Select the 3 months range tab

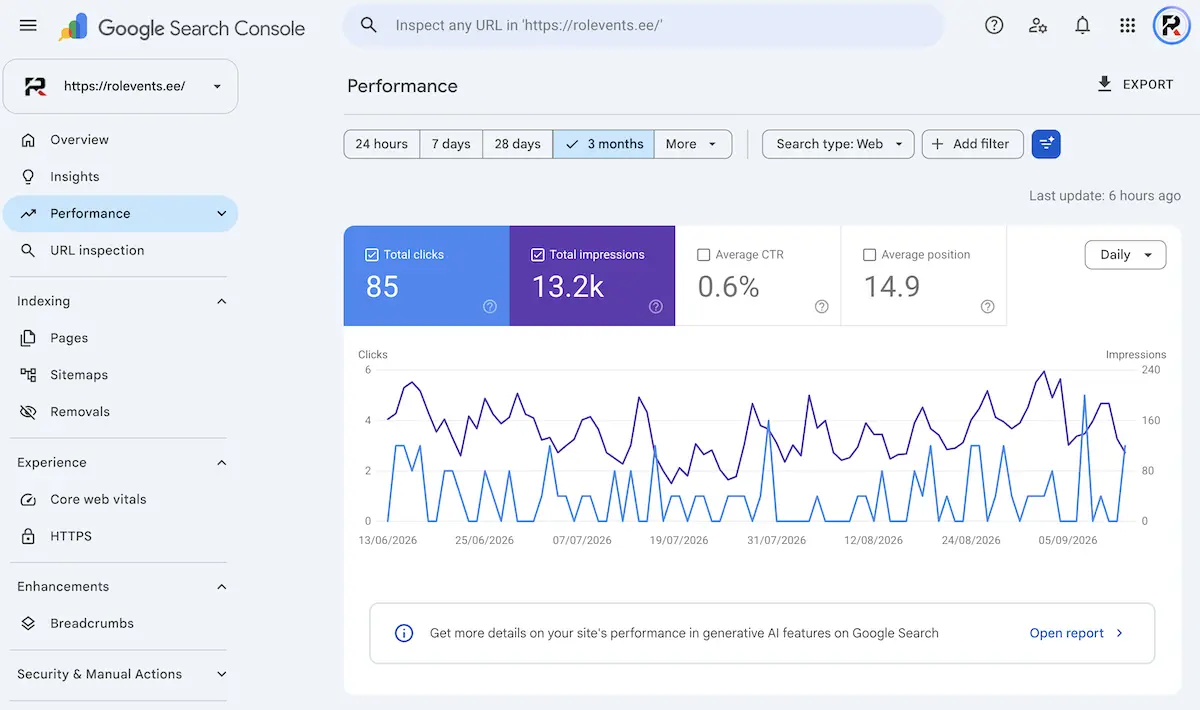point(604,144)
